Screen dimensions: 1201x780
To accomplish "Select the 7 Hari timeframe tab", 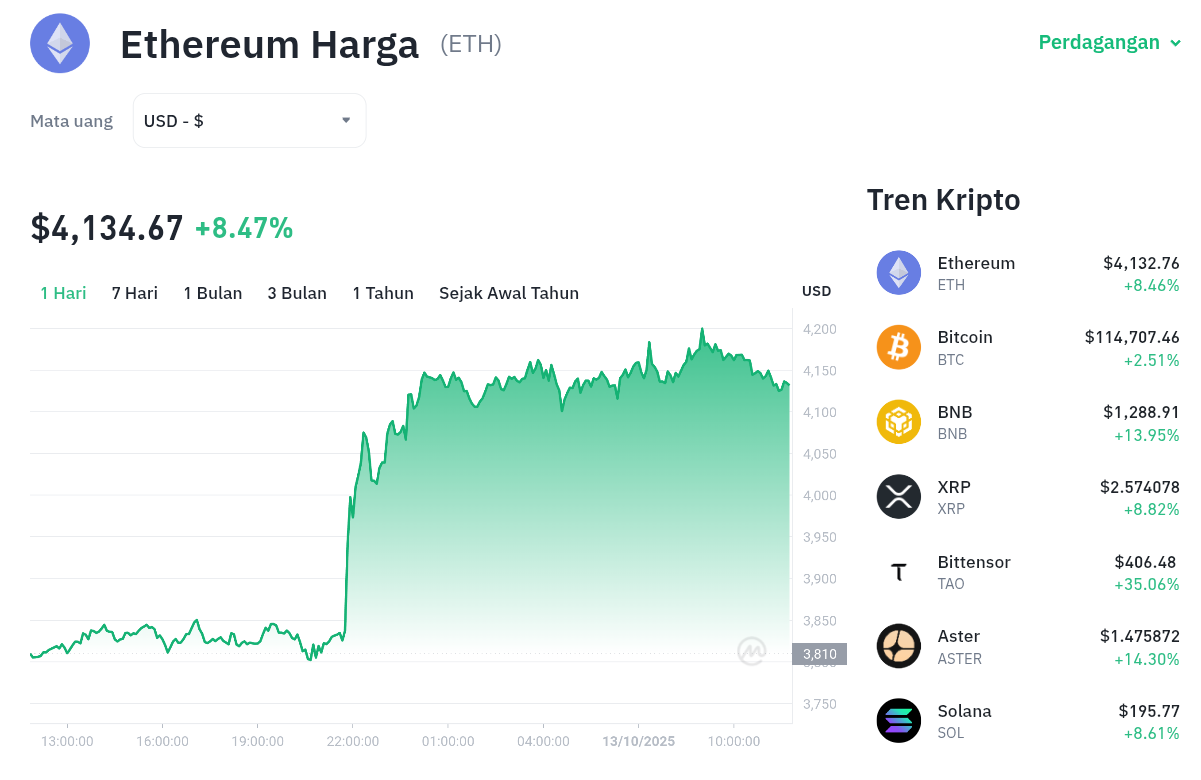I will click(x=135, y=293).
